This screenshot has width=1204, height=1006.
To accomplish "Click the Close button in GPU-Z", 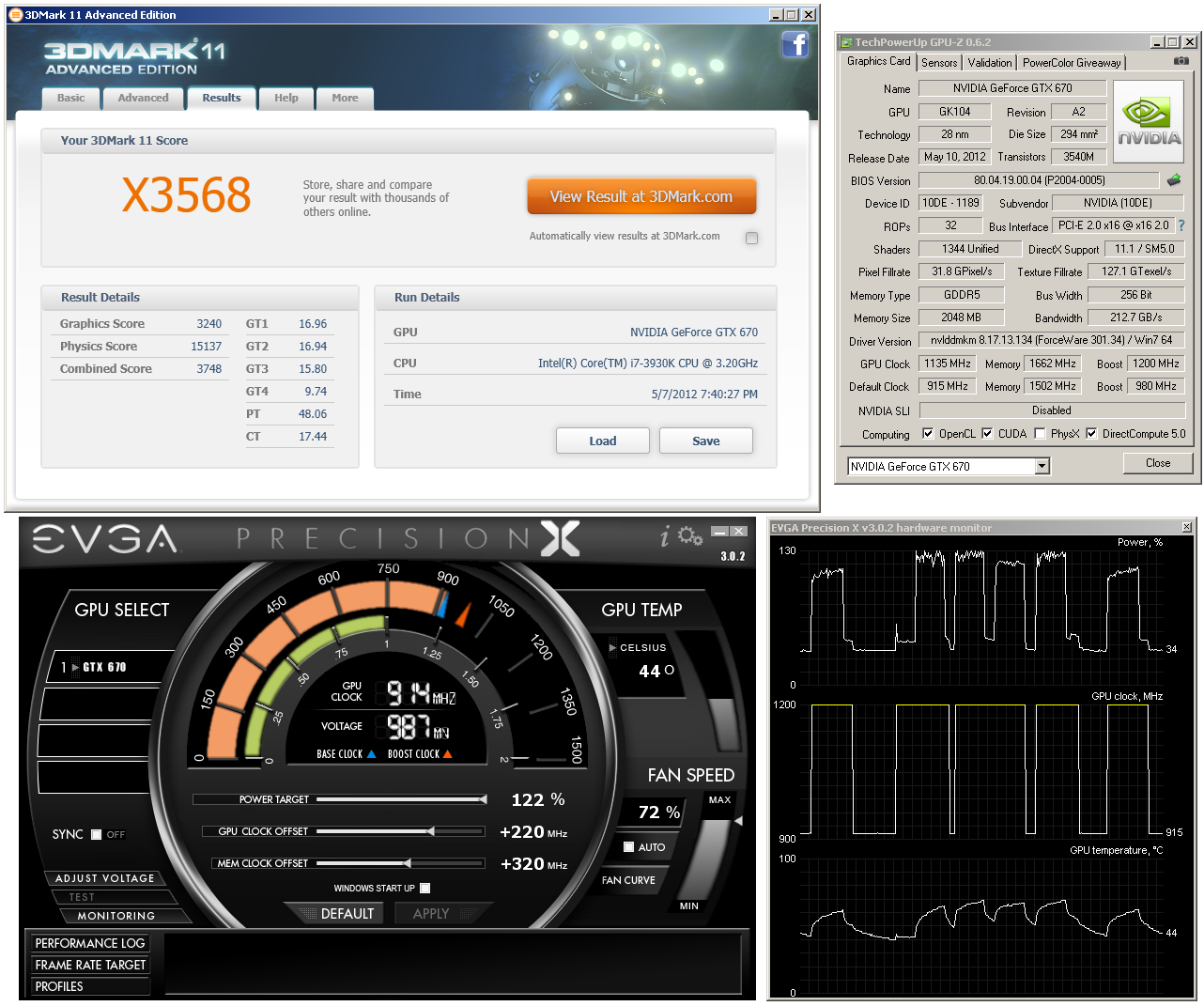I will (x=1158, y=463).
